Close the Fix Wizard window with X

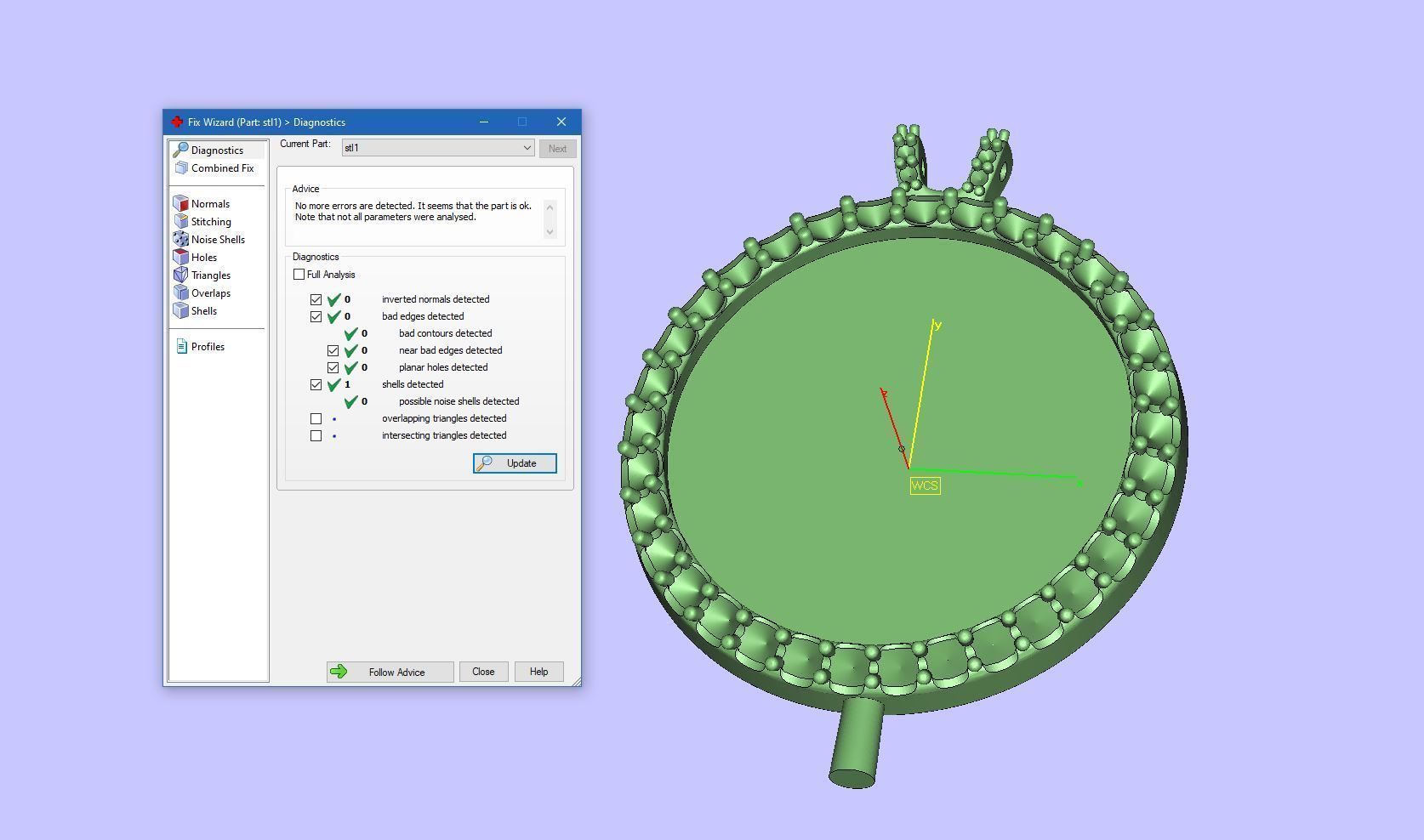pos(561,122)
